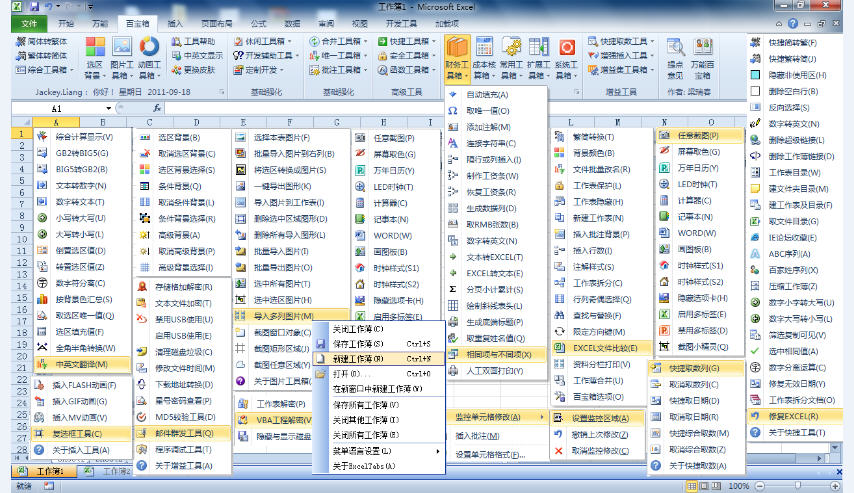This screenshot has height=493, width=854.
Task: Click the Save icon in quick access toolbar
Action: click(x=35, y=7)
